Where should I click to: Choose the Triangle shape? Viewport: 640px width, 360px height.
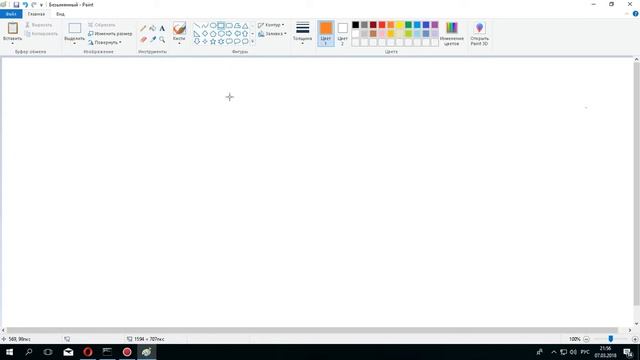pyautogui.click(x=245, y=26)
